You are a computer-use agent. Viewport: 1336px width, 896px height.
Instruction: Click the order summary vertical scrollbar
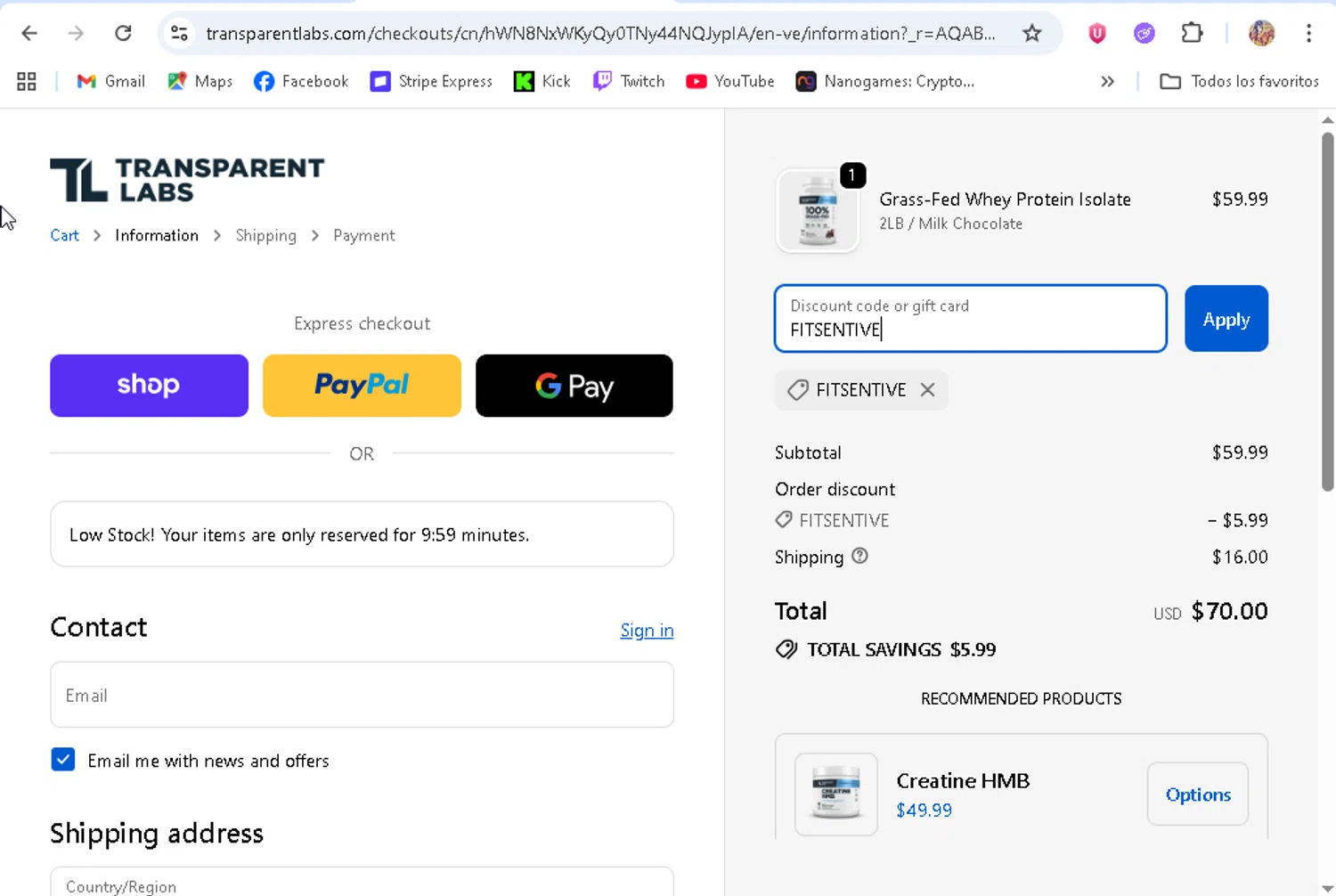1327,312
